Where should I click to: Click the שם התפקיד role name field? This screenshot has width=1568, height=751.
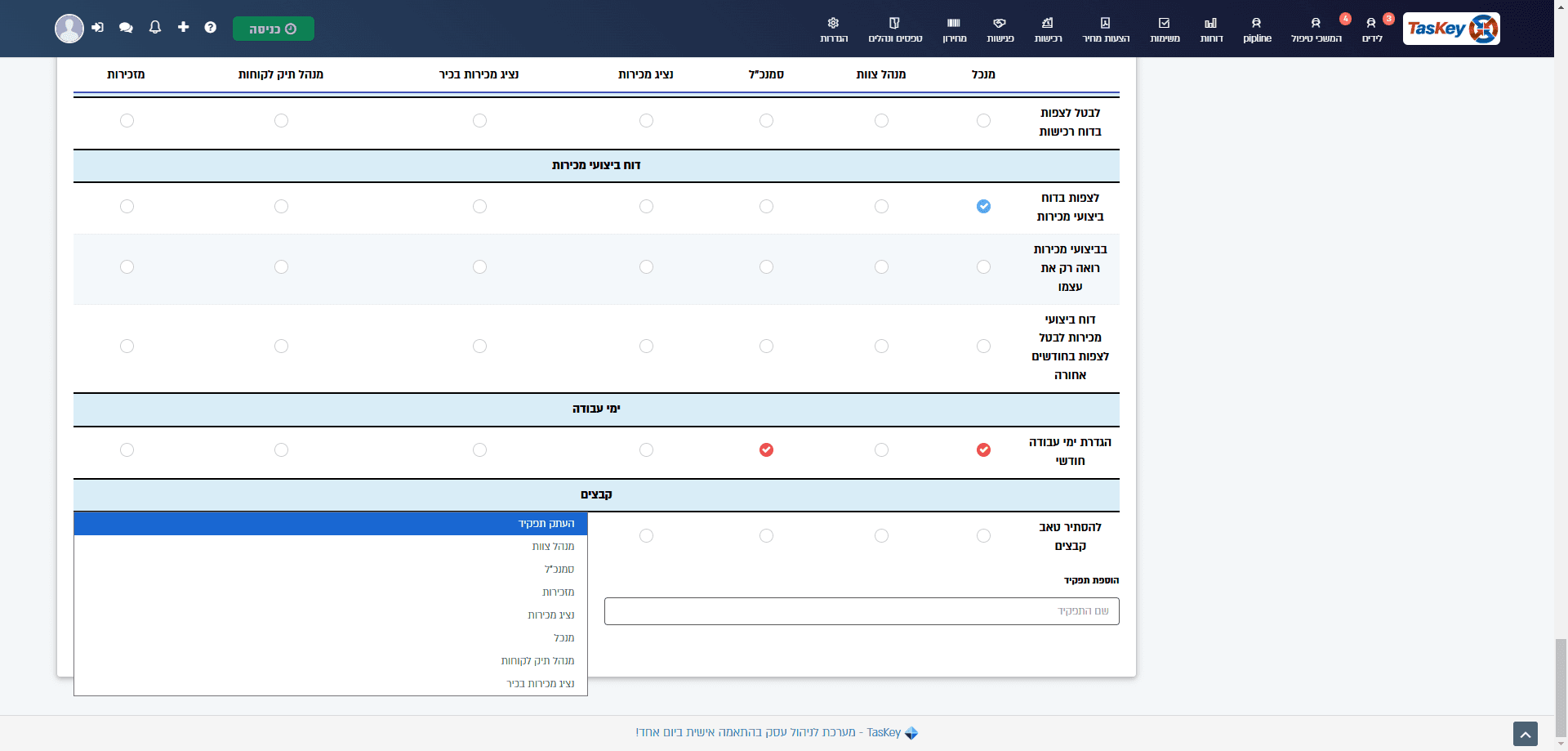click(862, 611)
